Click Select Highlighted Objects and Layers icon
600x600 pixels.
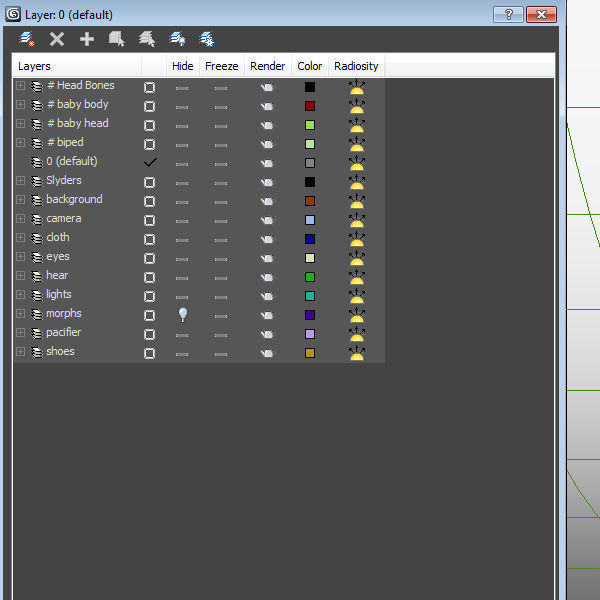click(x=117, y=39)
